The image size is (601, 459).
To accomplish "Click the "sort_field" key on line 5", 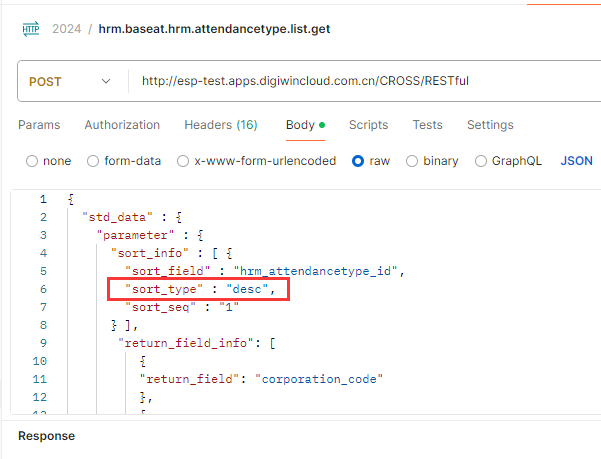I will click(x=167, y=271).
